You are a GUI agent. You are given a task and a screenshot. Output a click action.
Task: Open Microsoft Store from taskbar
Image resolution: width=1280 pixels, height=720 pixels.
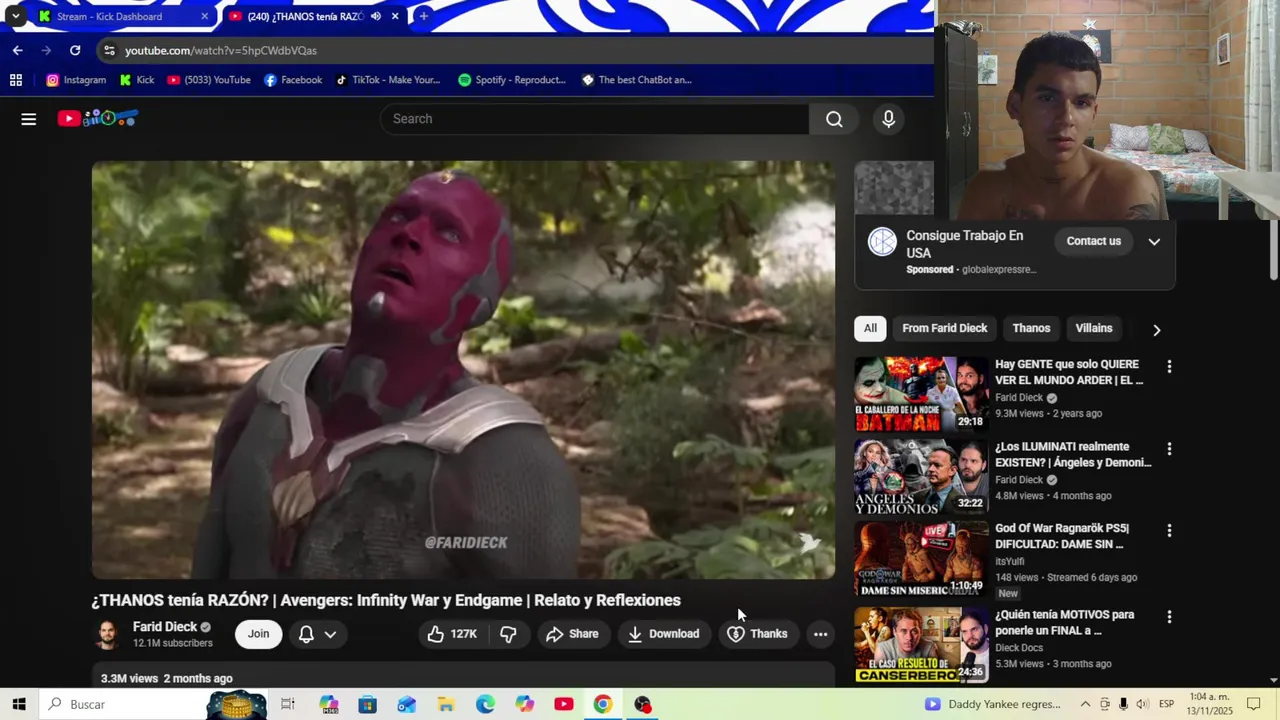367,704
